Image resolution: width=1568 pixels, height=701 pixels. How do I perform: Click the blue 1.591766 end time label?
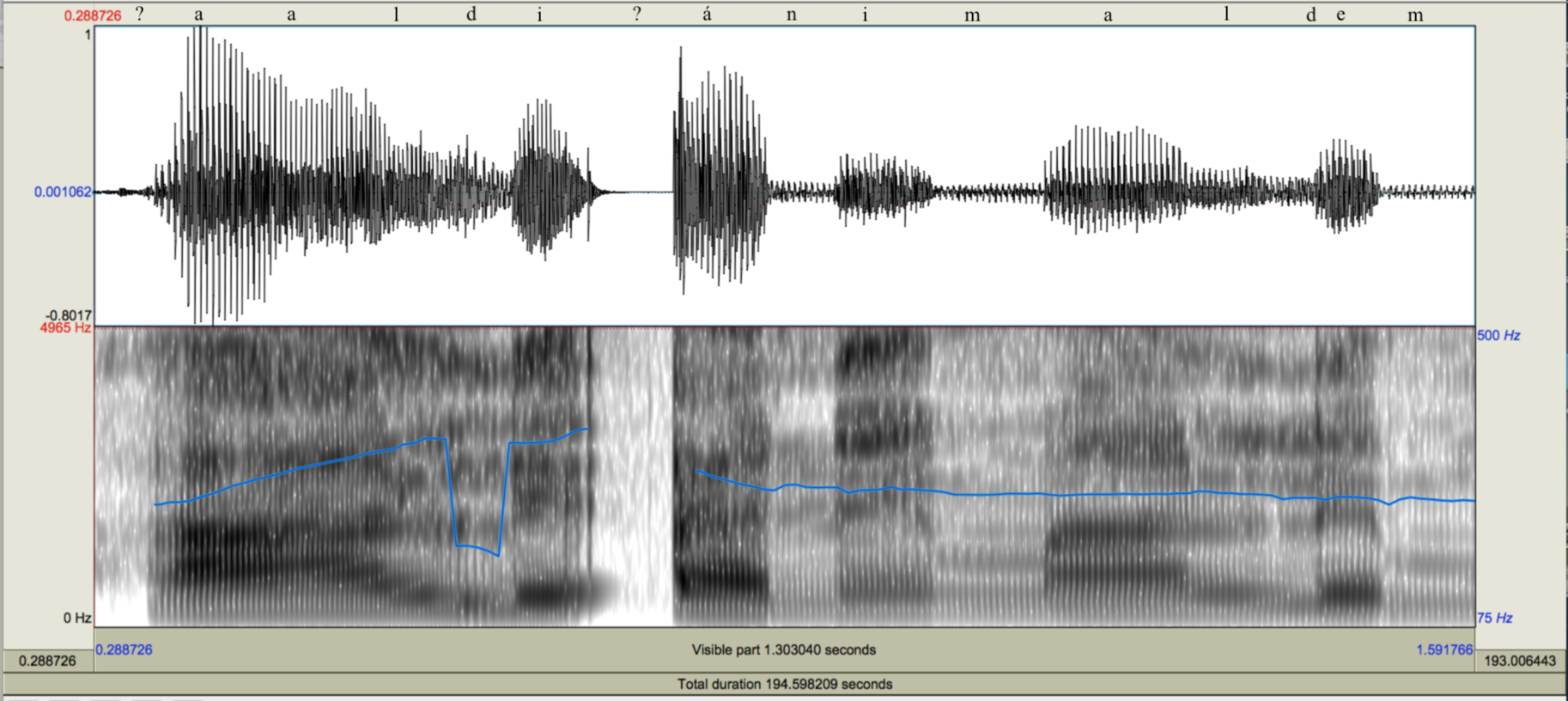pos(1444,650)
